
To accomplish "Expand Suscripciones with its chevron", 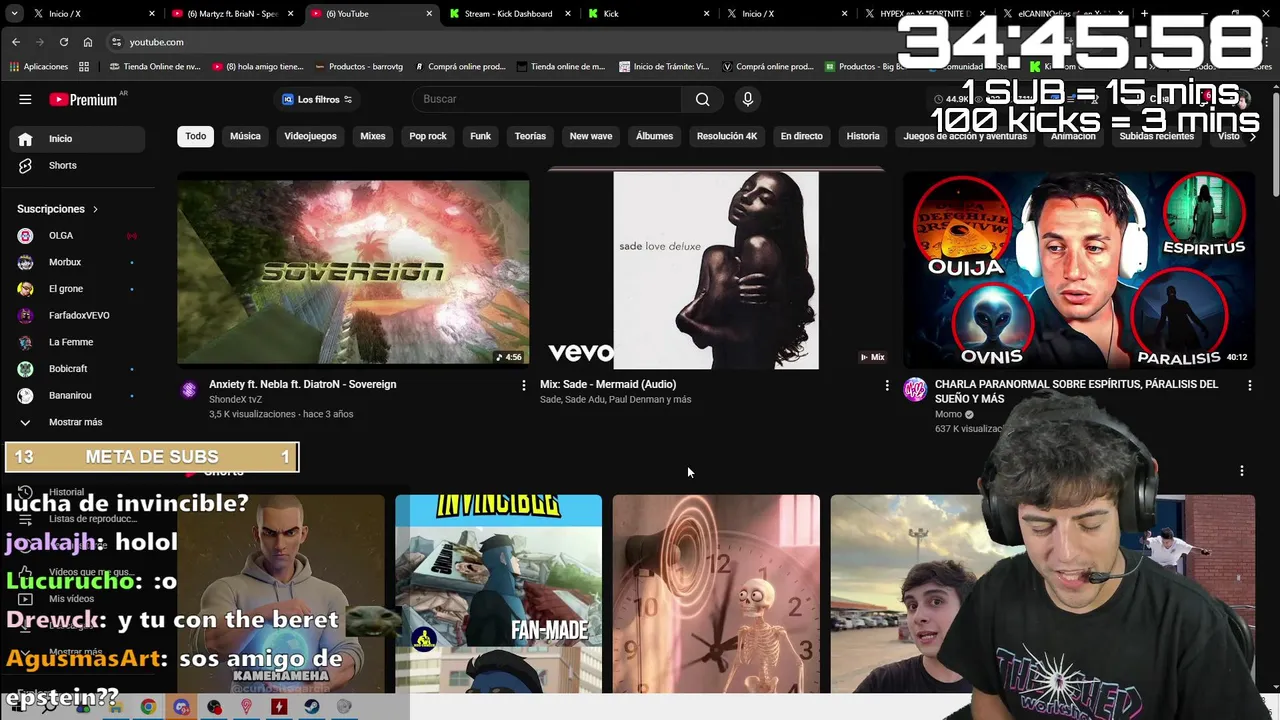I will tap(95, 209).
